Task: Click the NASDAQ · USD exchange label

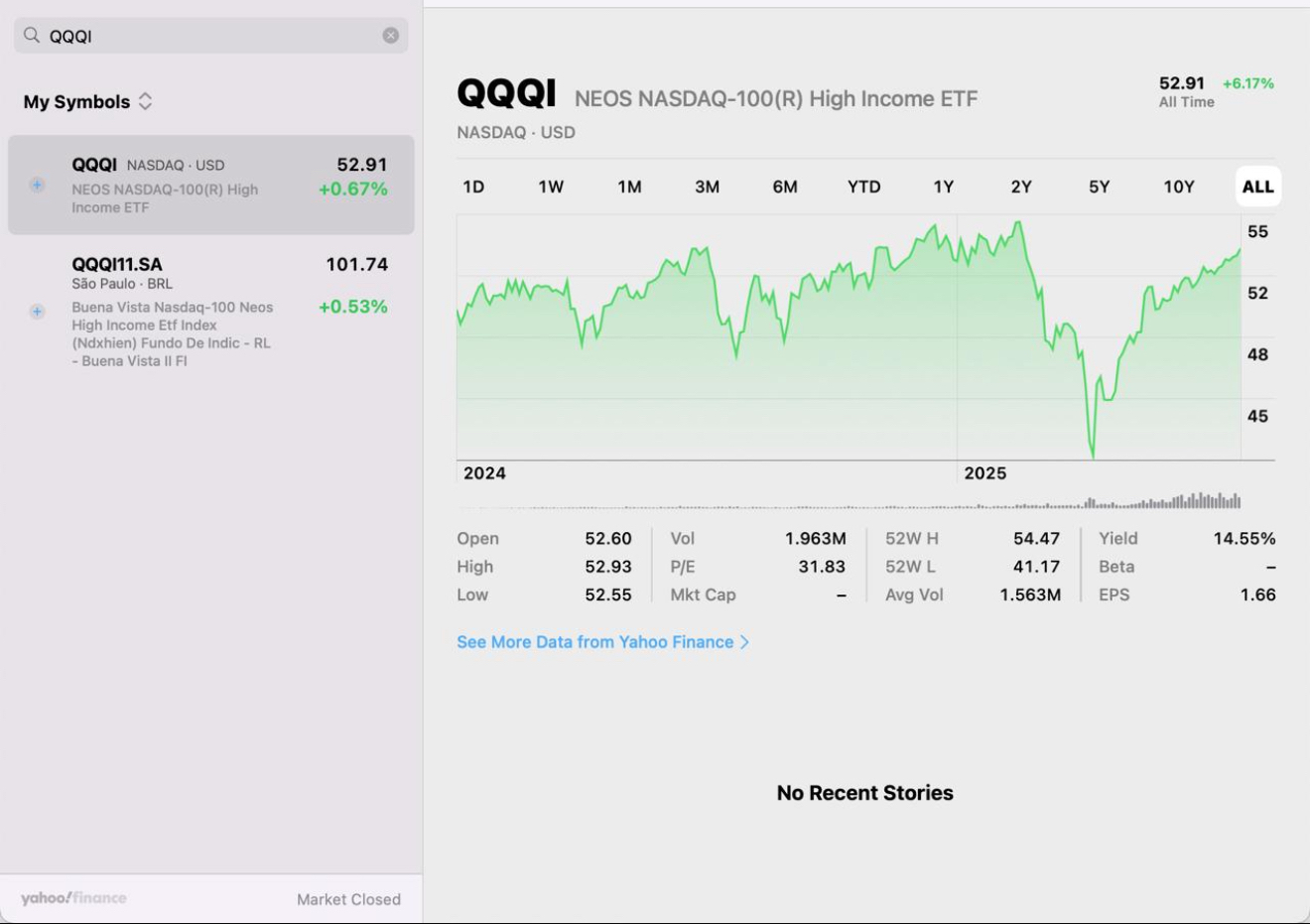Action: point(516,132)
